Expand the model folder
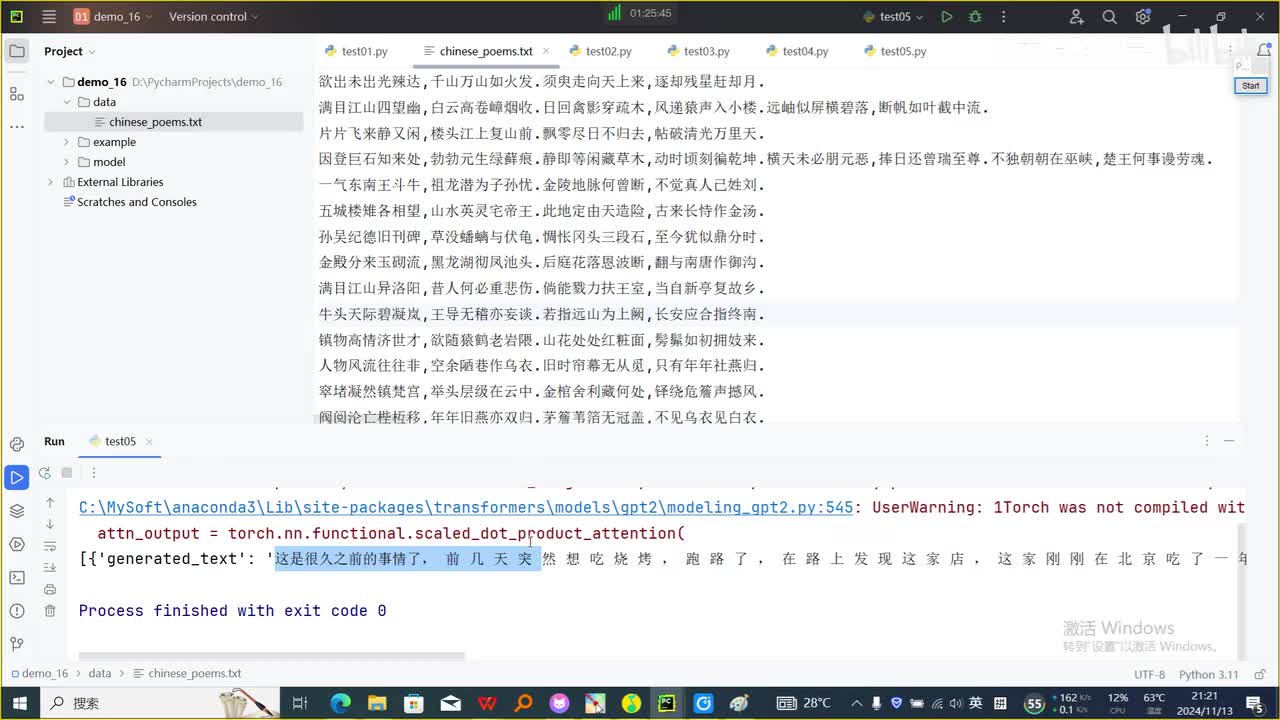Image resolution: width=1280 pixels, height=720 pixels. click(x=67, y=162)
